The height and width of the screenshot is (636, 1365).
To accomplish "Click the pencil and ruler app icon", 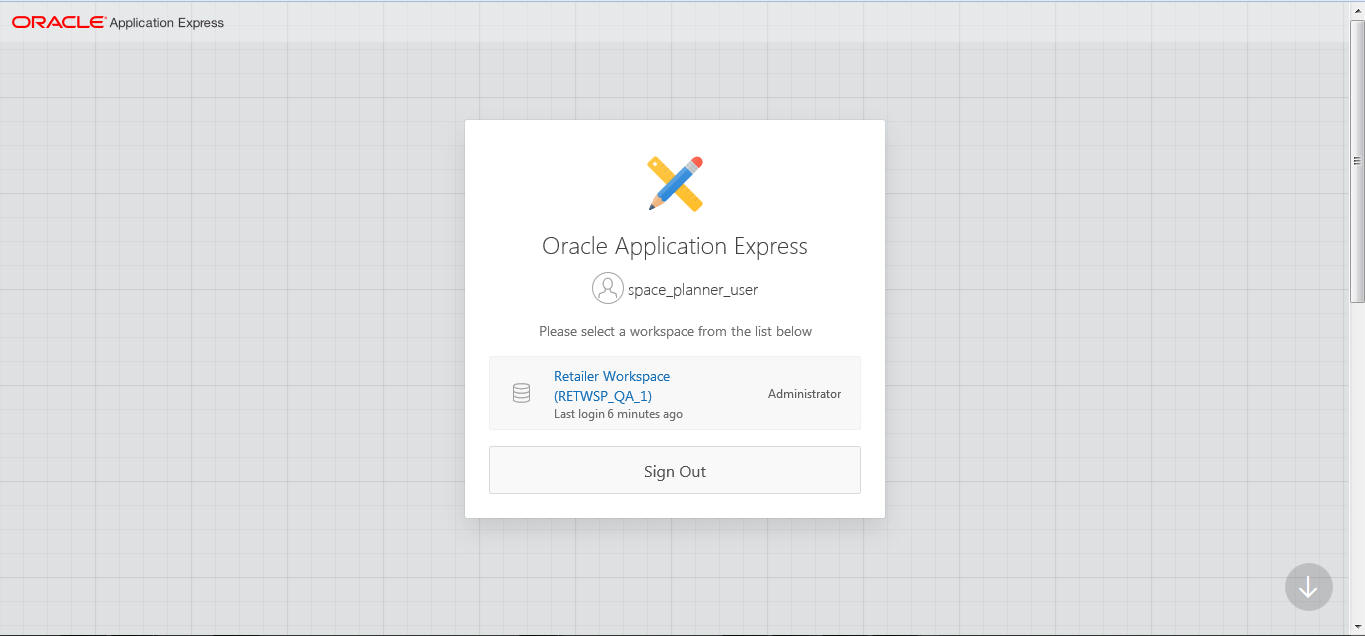I will pyautogui.click(x=675, y=184).
